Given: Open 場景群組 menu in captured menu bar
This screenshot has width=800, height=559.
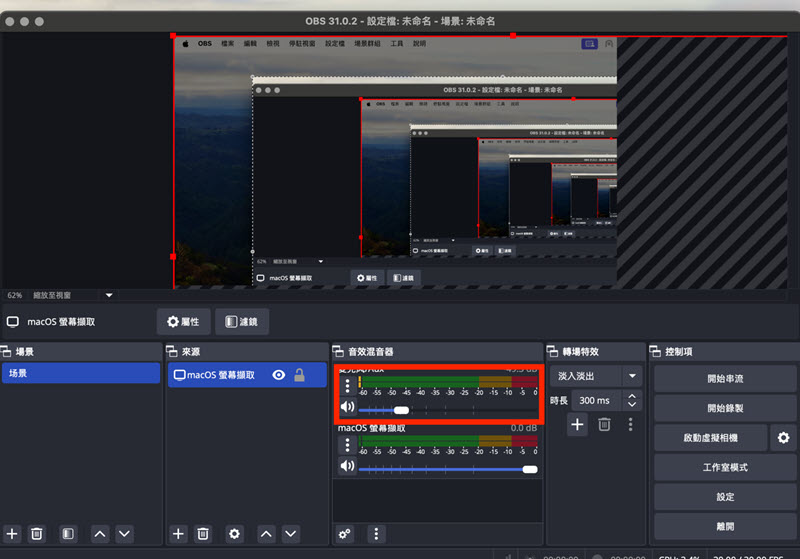Looking at the screenshot, I should tap(367, 43).
